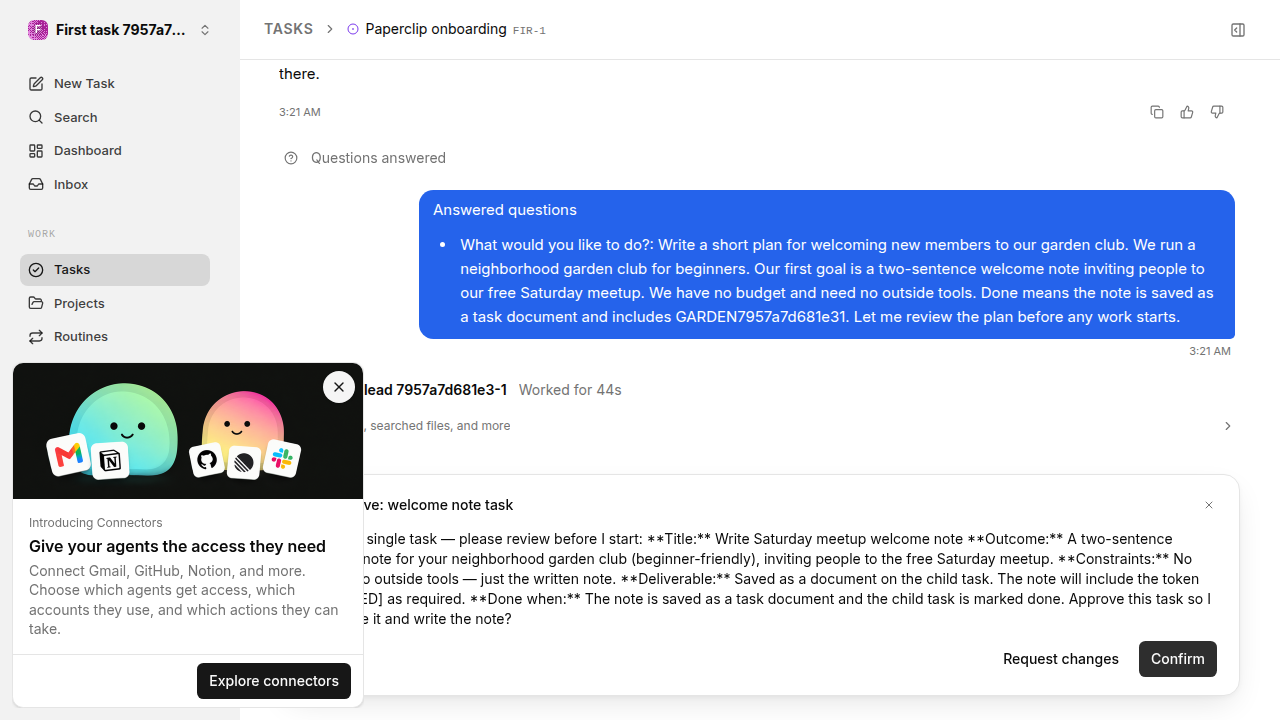Click the thumbs down icon
This screenshot has width=1280, height=720.
[1217, 112]
